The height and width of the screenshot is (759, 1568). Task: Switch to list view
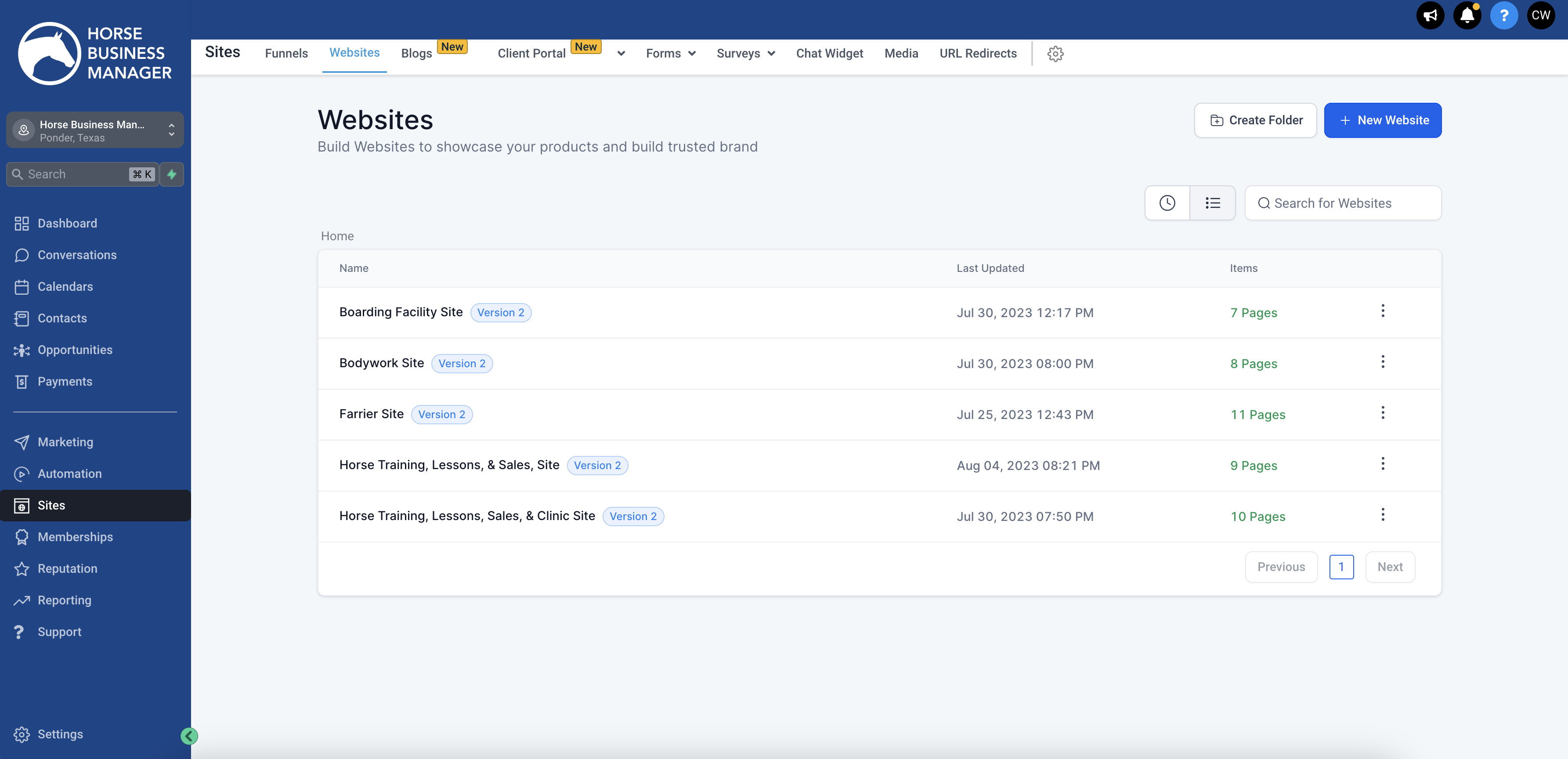click(1213, 202)
